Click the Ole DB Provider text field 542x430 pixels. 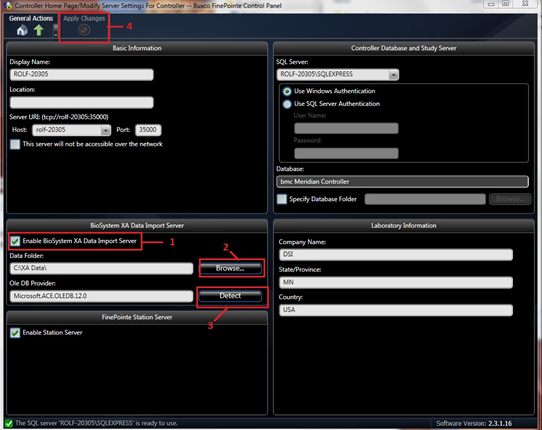101,296
